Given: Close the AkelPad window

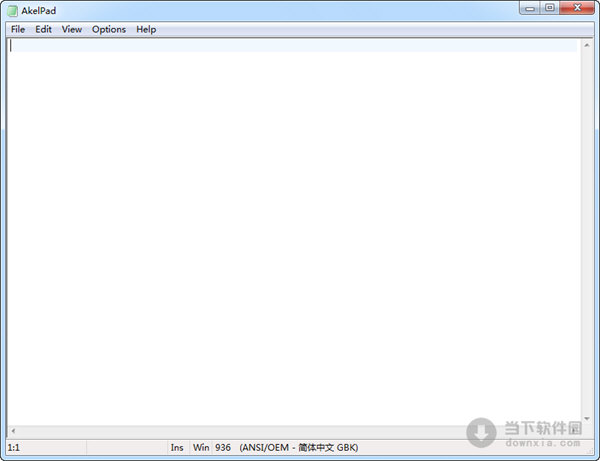Looking at the screenshot, I should [577, 8].
